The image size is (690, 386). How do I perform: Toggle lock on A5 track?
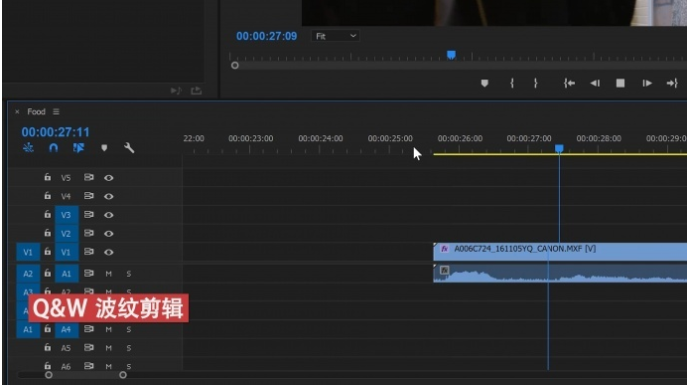tap(48, 347)
